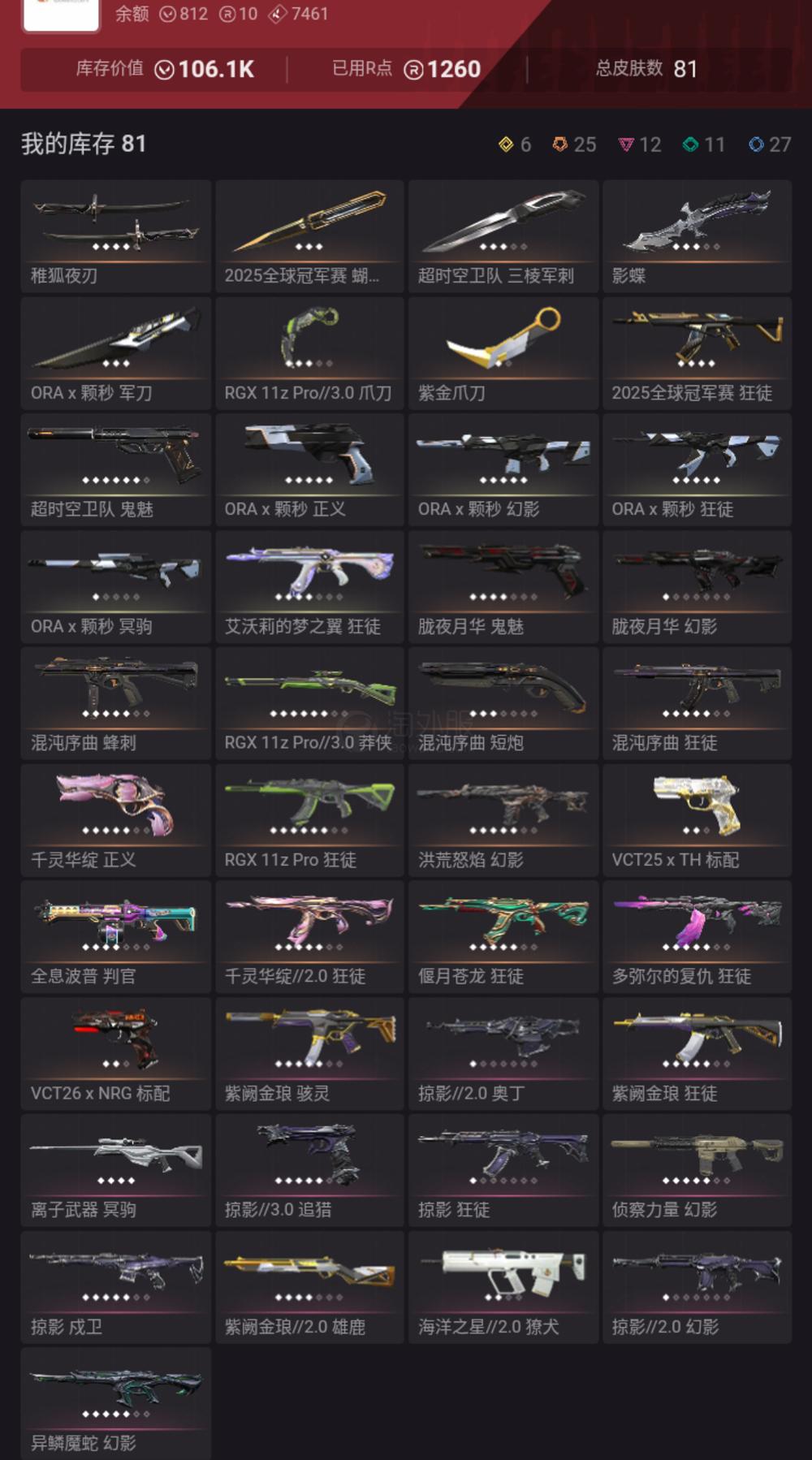This screenshot has width=812, height=1460.
Task: Open the VCT26 x NRG 标配 skin card
Action: click(116, 1053)
